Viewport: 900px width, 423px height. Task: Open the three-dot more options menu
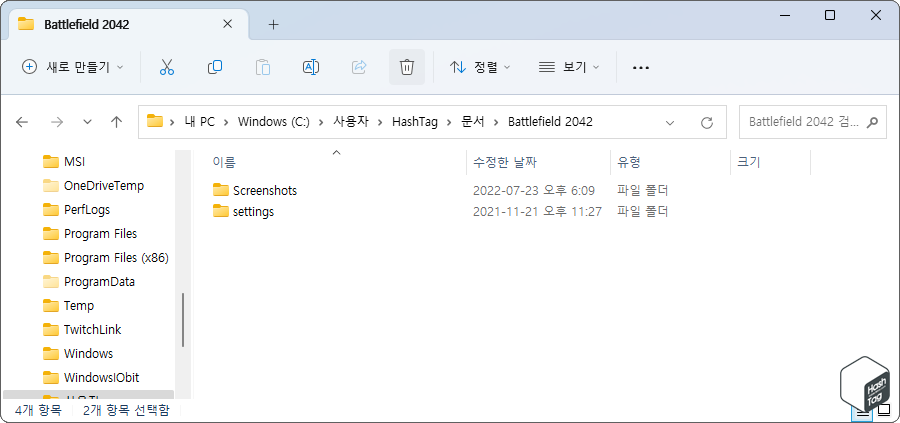coord(641,68)
